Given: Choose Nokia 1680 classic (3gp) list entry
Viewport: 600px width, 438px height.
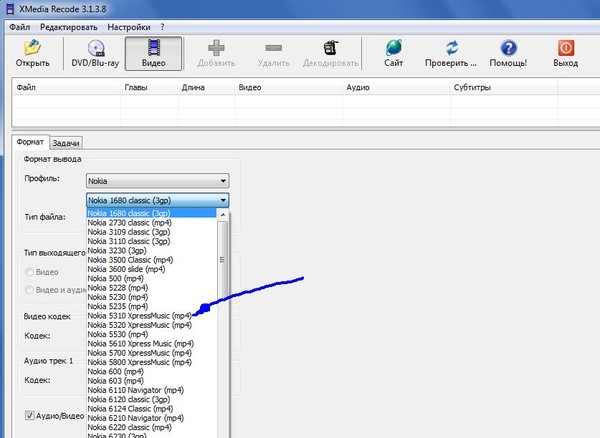Looking at the screenshot, I should [x=152, y=213].
